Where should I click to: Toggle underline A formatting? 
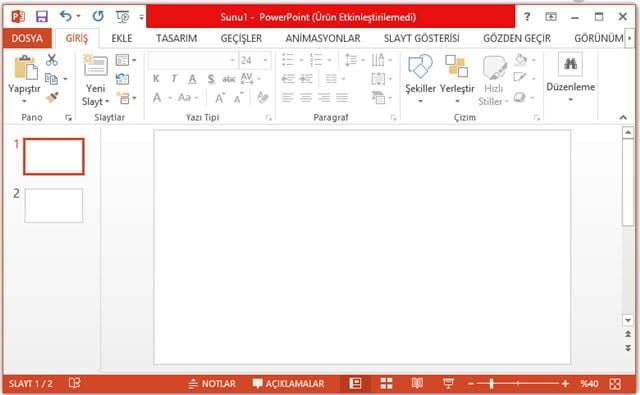coord(192,79)
